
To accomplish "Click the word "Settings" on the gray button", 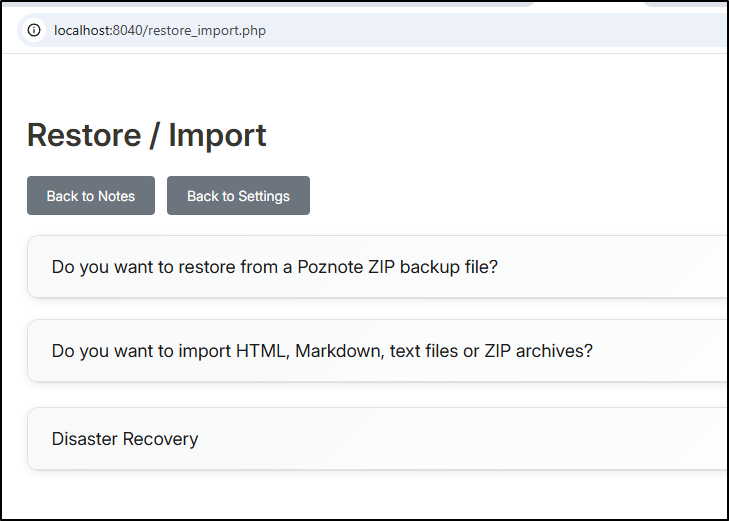I will [x=263, y=196].
